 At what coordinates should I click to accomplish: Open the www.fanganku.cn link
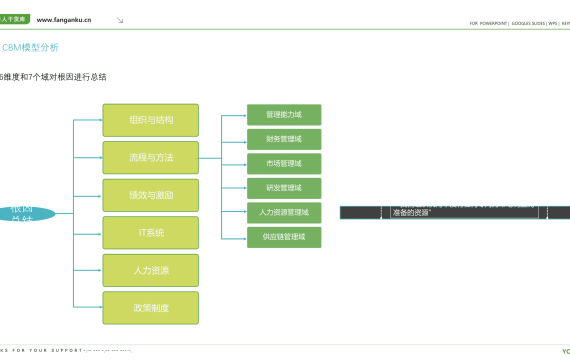64,20
